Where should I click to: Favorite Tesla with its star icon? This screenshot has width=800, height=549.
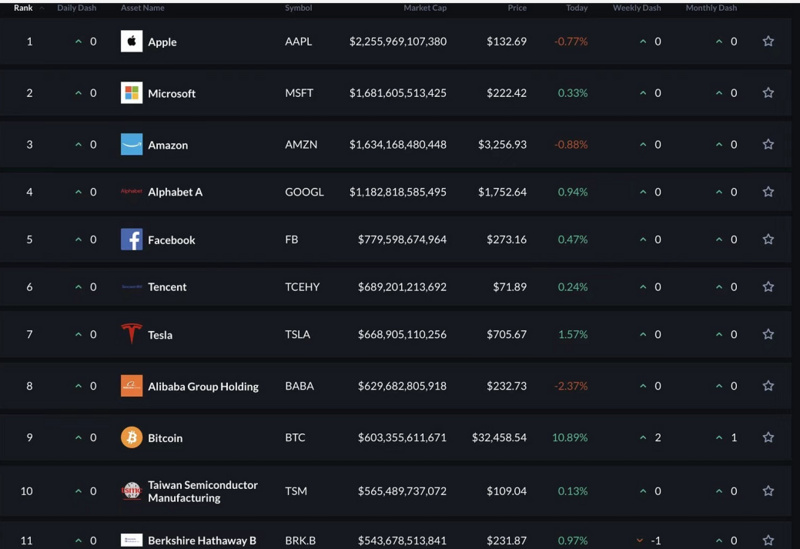click(768, 334)
